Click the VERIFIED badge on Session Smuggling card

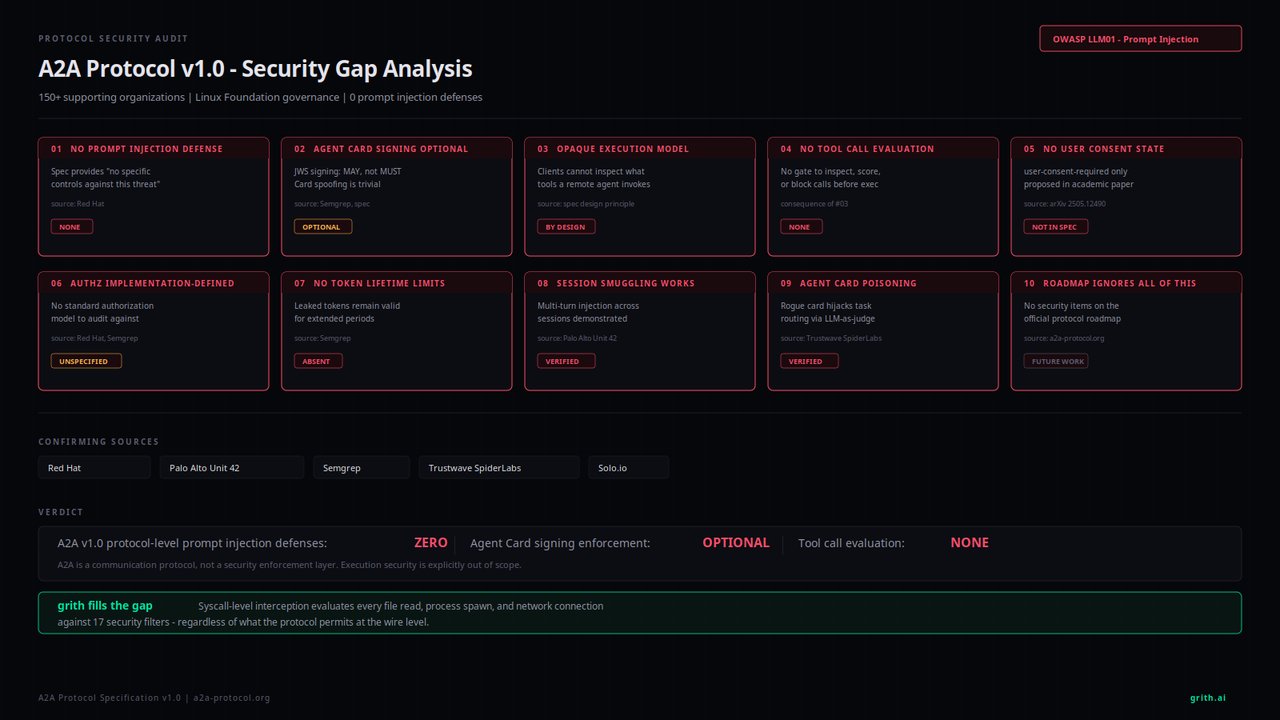(x=566, y=360)
